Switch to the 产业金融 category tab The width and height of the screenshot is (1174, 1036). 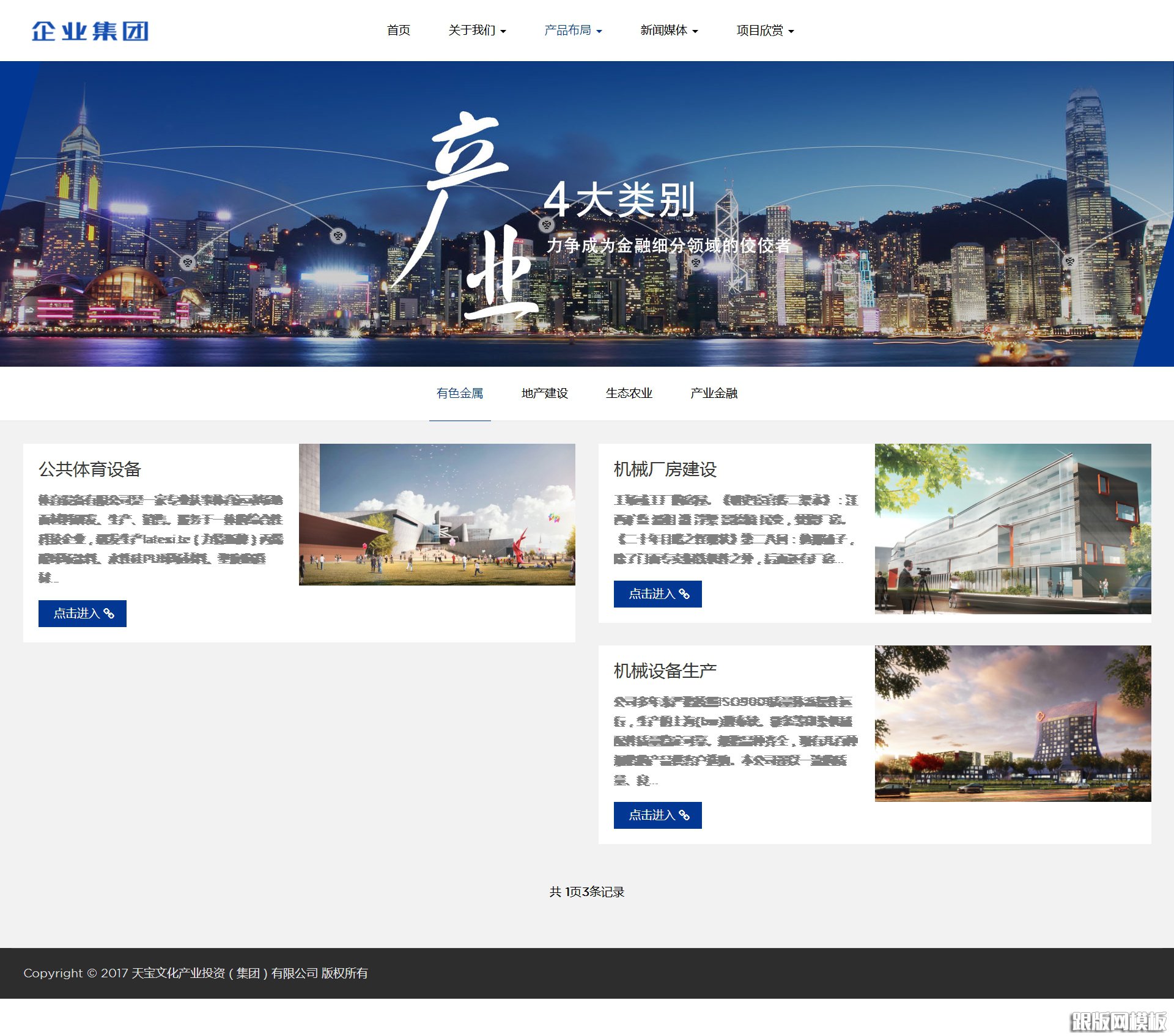714,394
